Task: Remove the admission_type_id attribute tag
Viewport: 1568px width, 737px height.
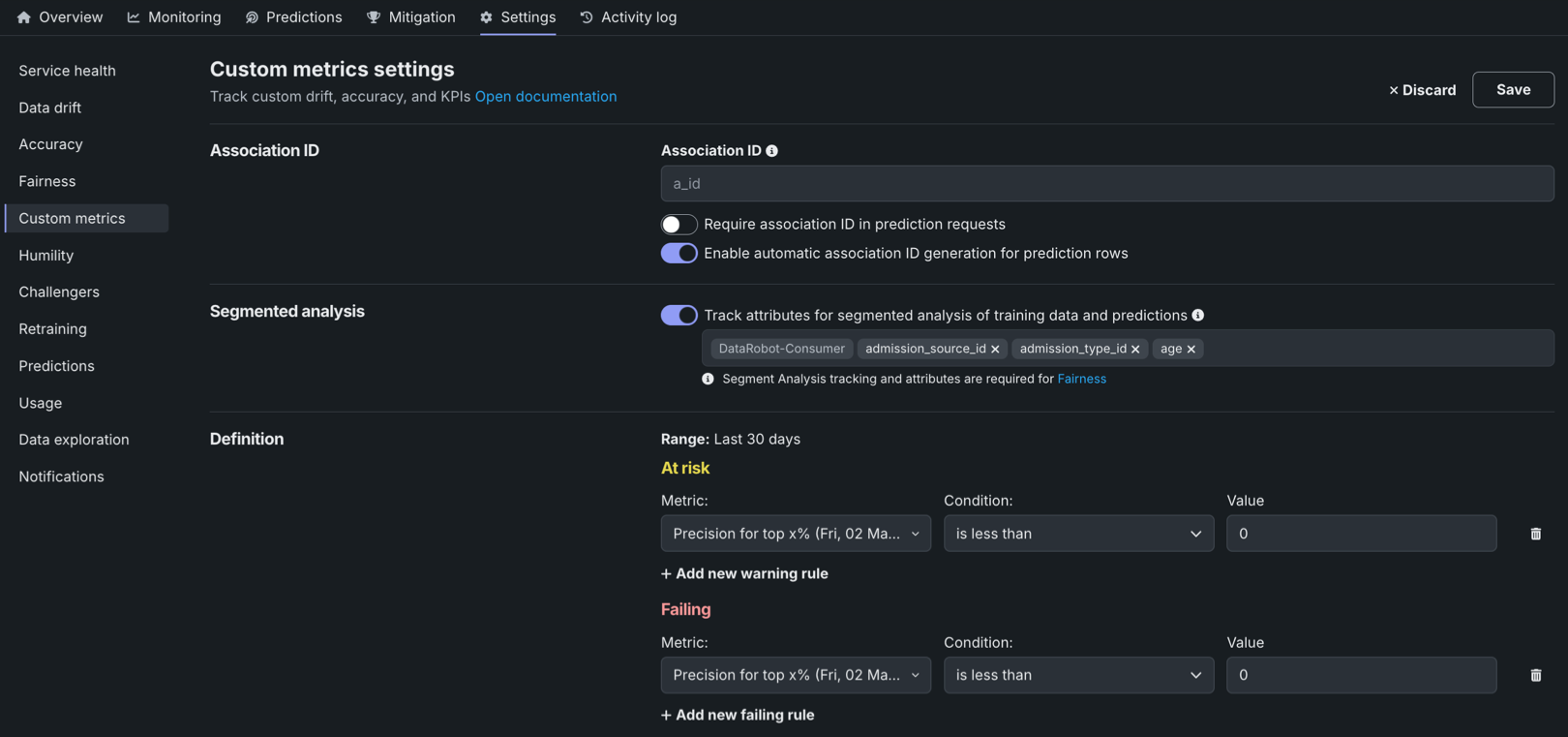Action: click(x=1135, y=350)
